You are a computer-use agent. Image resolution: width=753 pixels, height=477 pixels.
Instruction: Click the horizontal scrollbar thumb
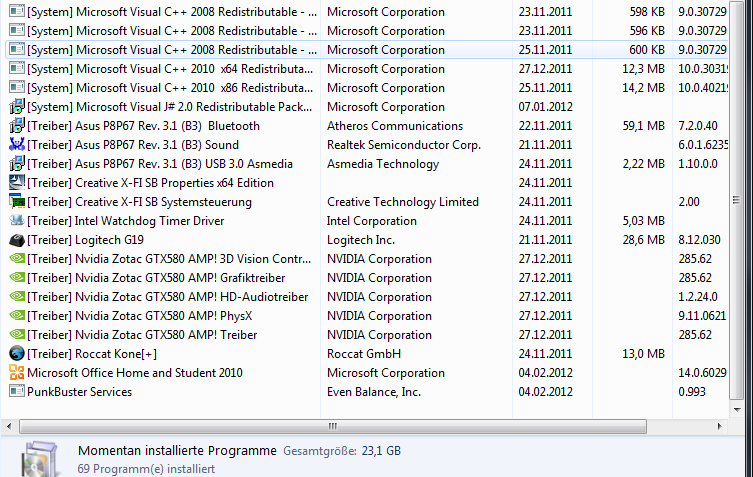[x=333, y=426]
